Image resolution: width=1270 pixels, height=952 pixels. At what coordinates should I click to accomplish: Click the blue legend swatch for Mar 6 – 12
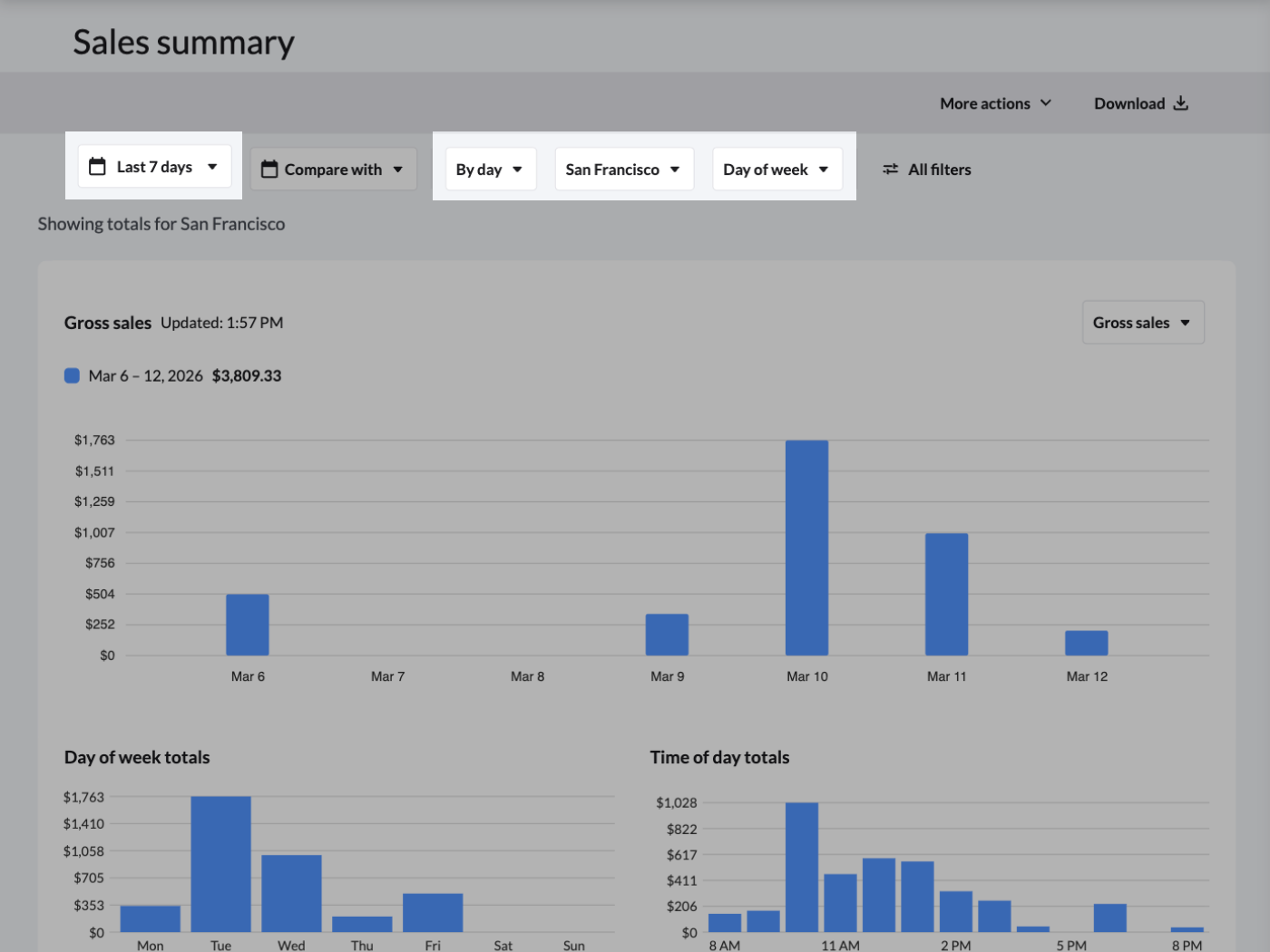(x=72, y=375)
